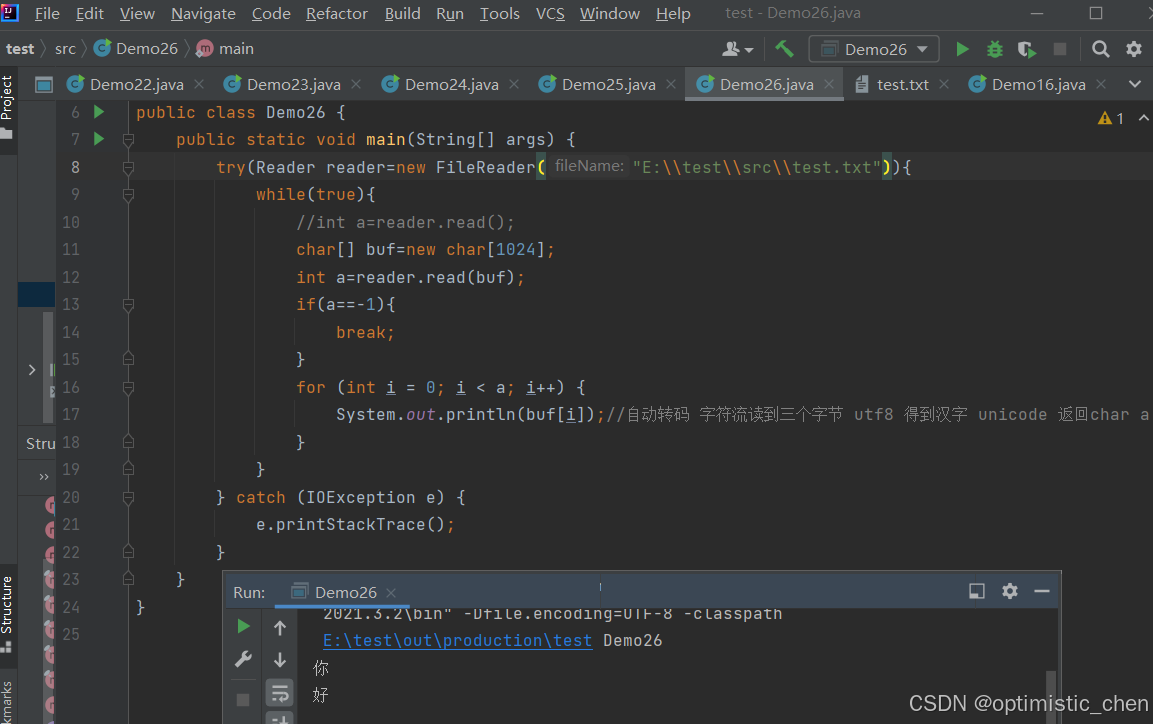
Task: Show hidden editor tabs chevron
Action: pyautogui.click(x=1135, y=85)
